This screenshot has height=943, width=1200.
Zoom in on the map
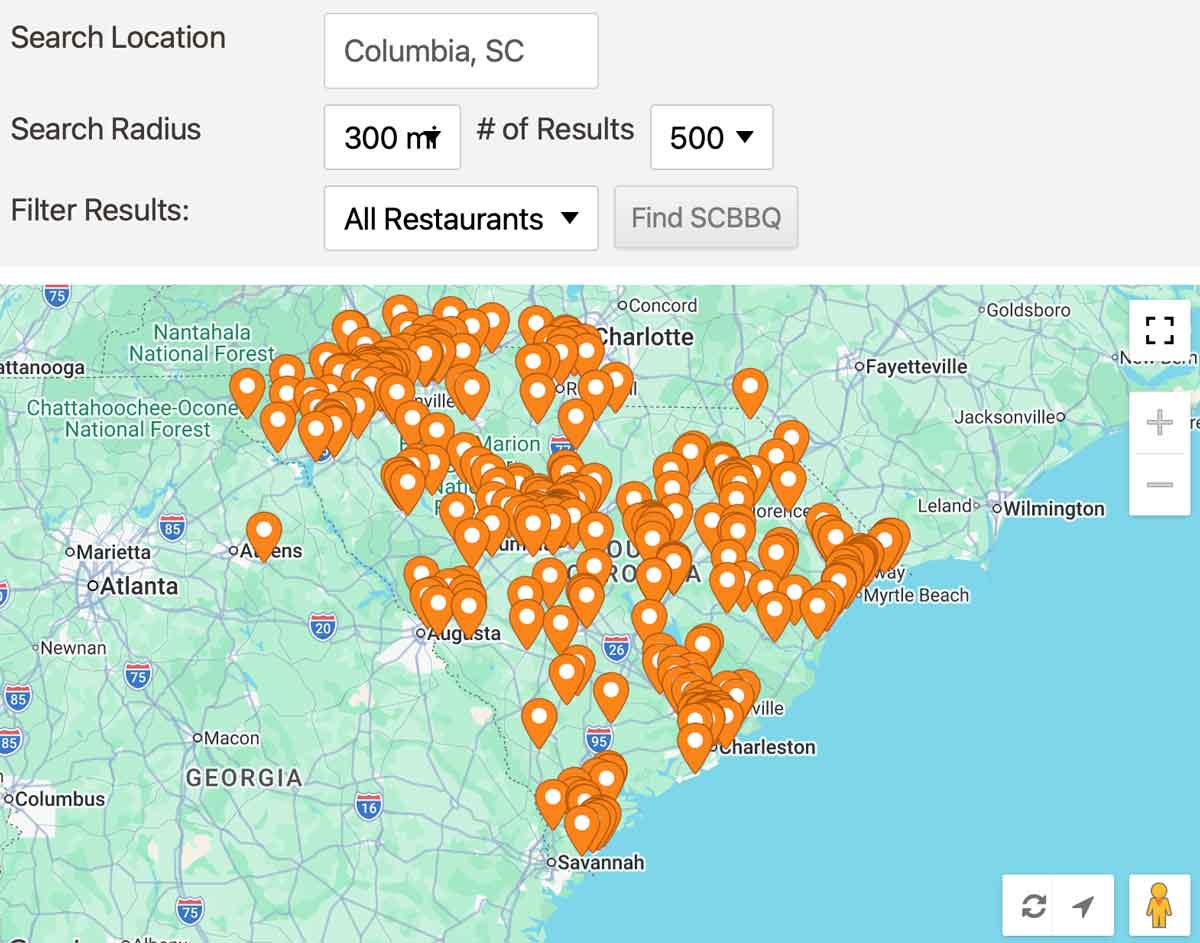click(1159, 423)
